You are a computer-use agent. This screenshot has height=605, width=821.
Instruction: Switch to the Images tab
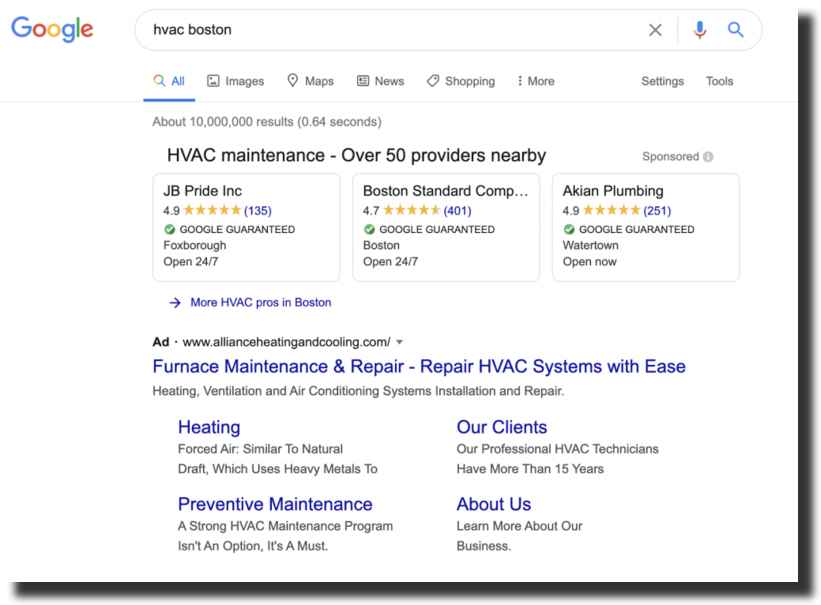(x=236, y=81)
